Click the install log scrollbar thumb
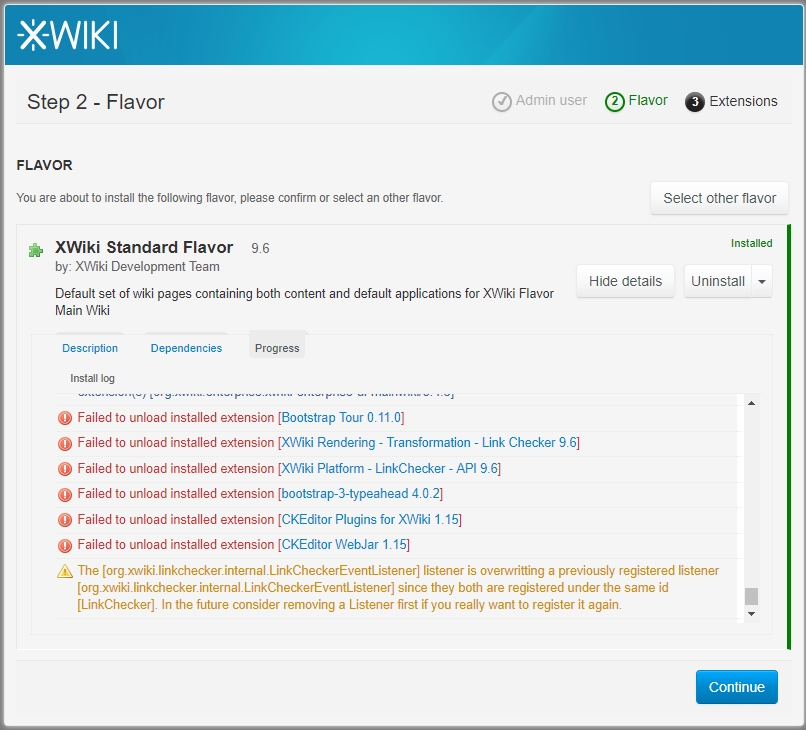This screenshot has width=806, height=730. (x=752, y=596)
